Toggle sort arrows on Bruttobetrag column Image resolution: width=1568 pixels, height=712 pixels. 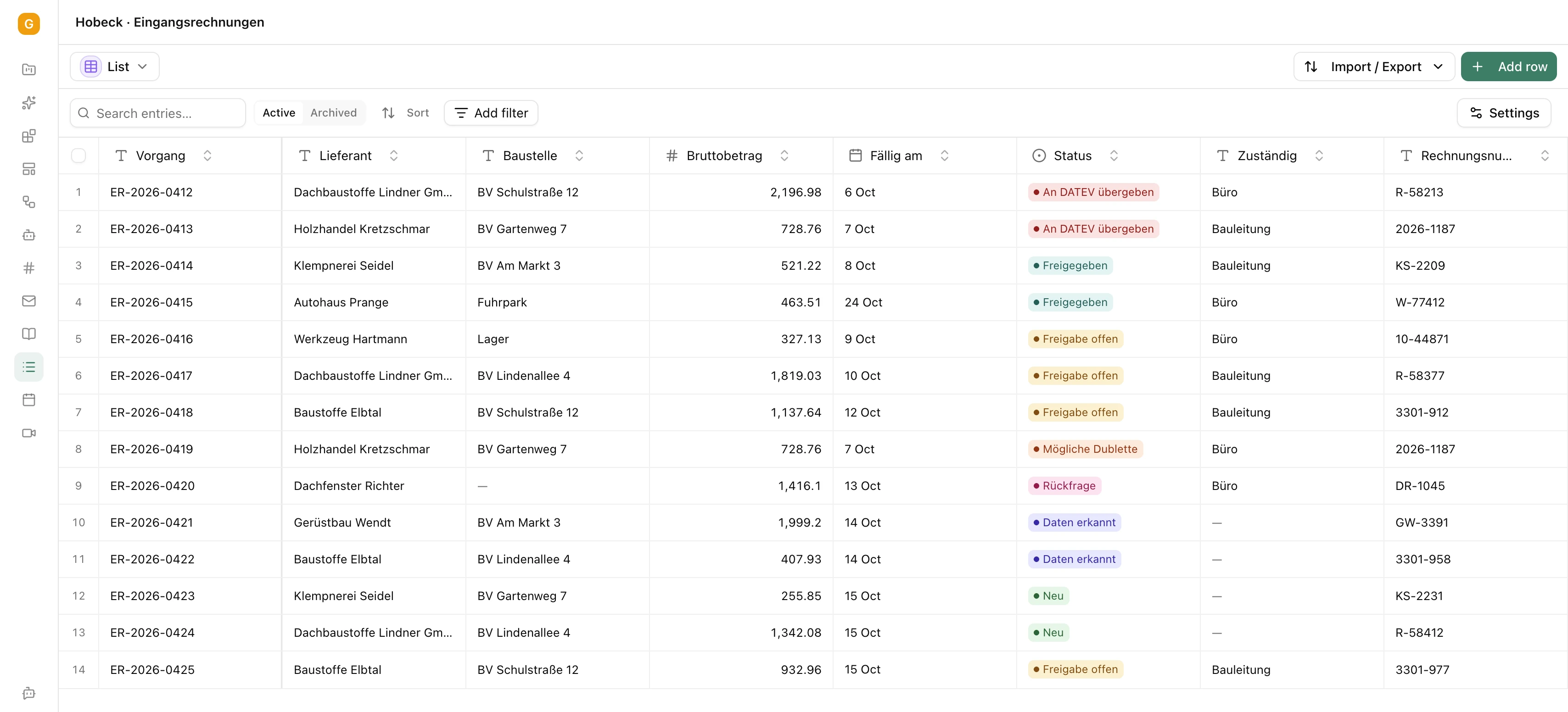(x=784, y=156)
